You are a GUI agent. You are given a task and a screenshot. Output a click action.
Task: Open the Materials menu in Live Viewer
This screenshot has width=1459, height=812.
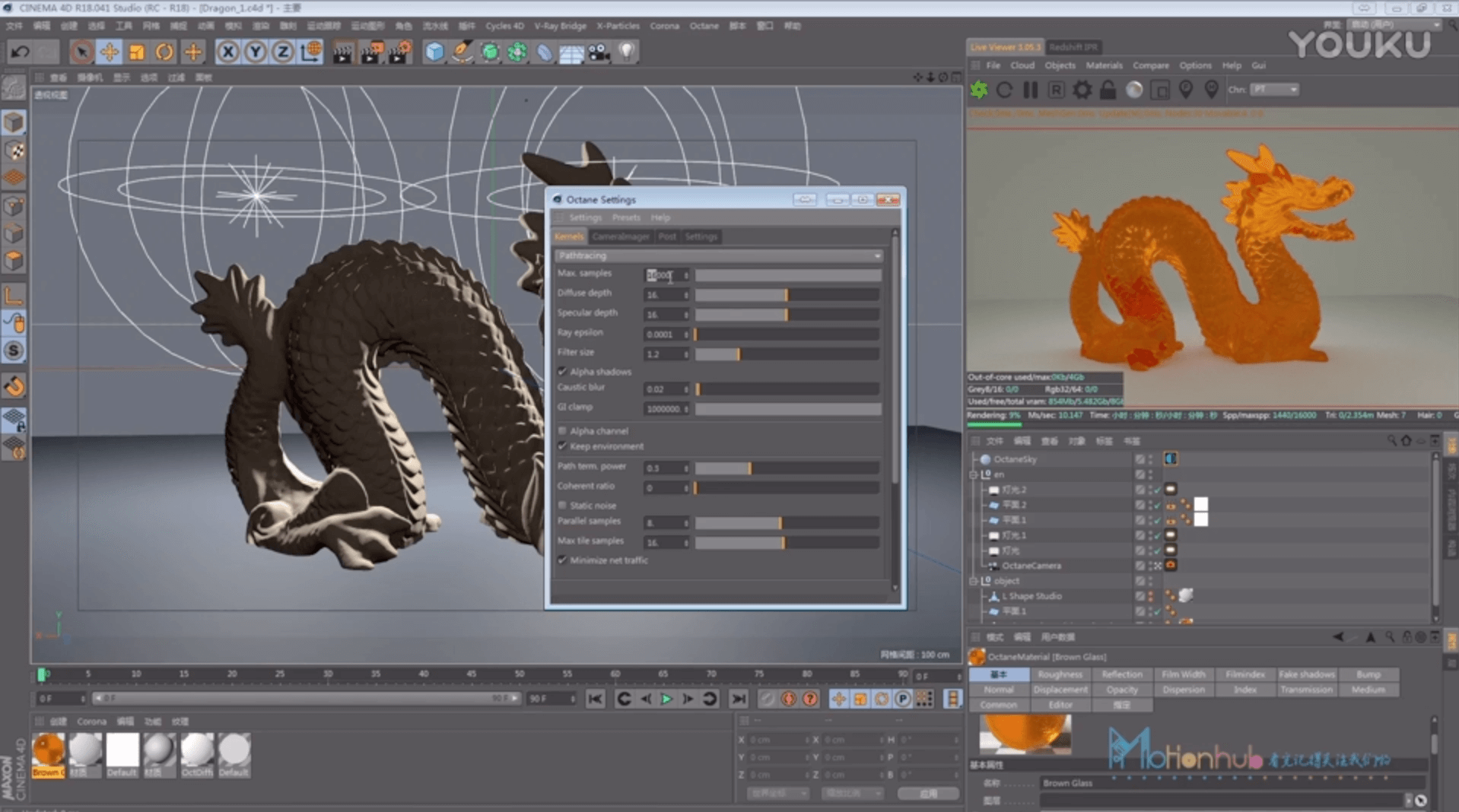pyautogui.click(x=1104, y=65)
